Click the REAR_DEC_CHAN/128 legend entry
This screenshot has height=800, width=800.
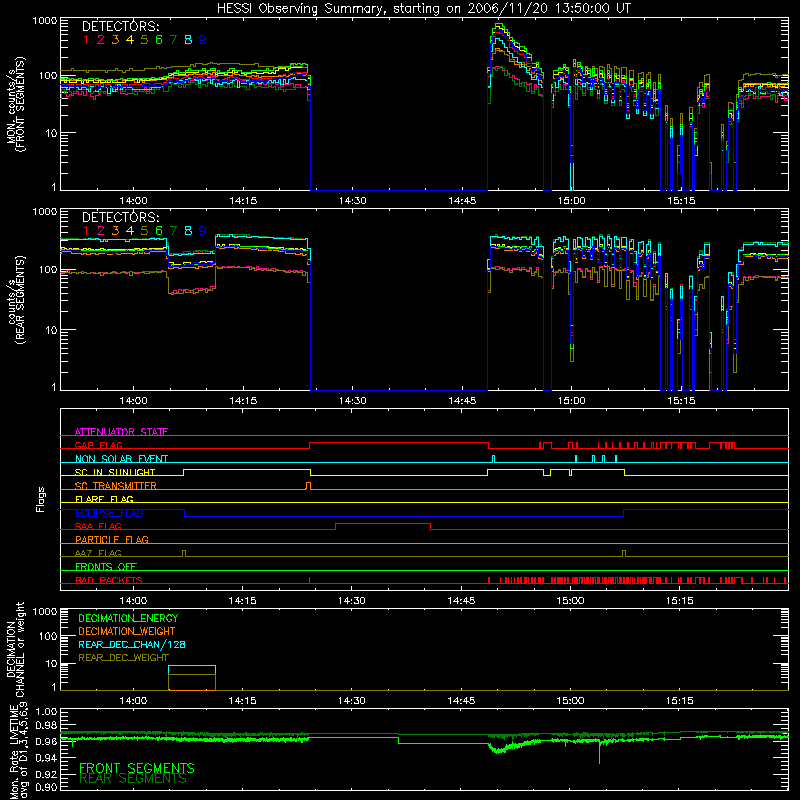tap(132, 645)
